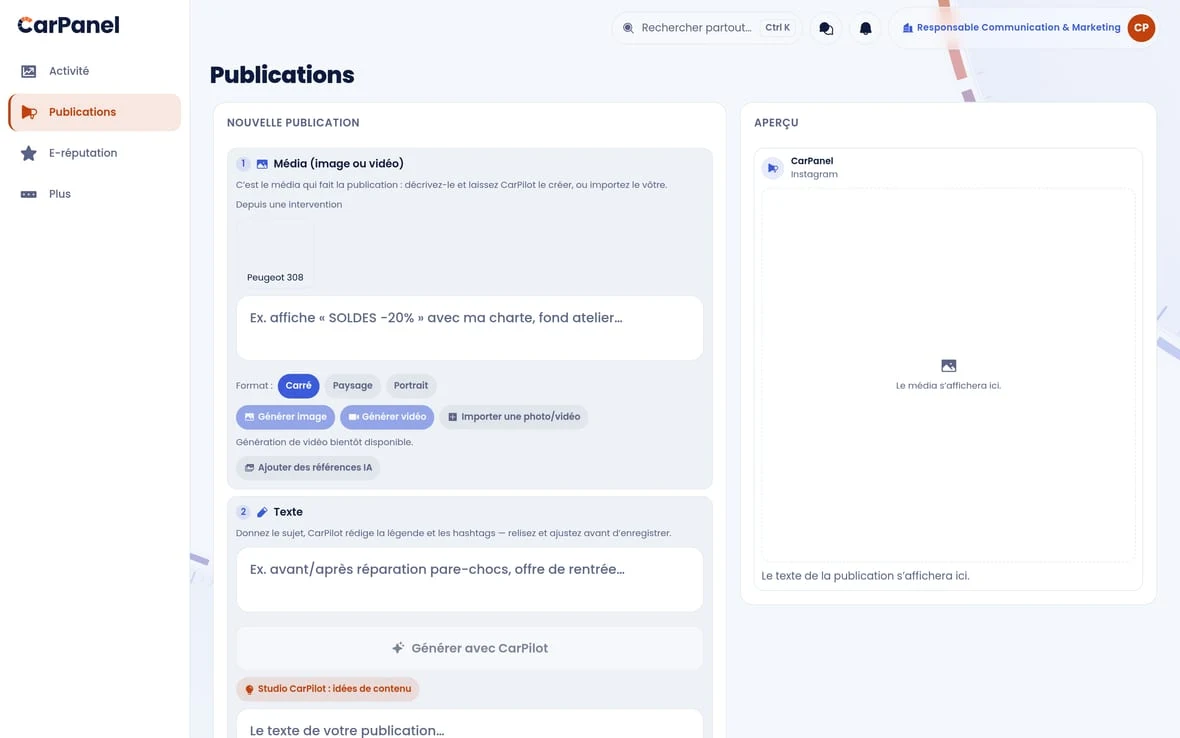The height and width of the screenshot is (738, 1180).
Task: Focus the Rechercher partout search field
Action: [707, 28]
